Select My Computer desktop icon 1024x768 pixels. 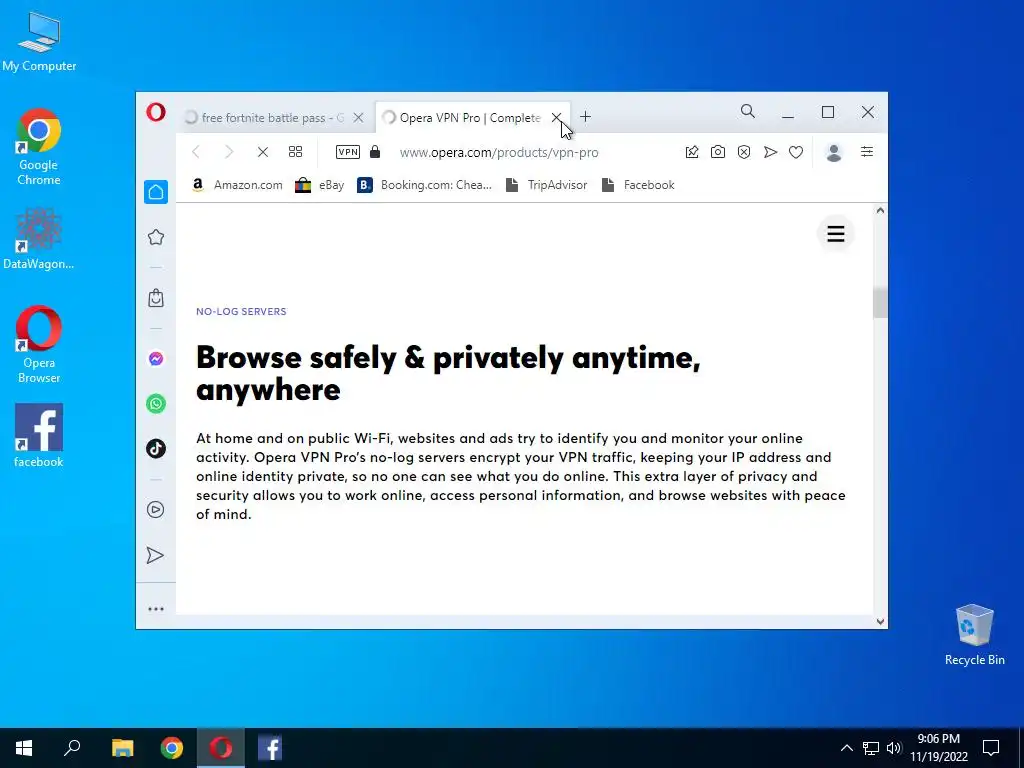(x=39, y=42)
